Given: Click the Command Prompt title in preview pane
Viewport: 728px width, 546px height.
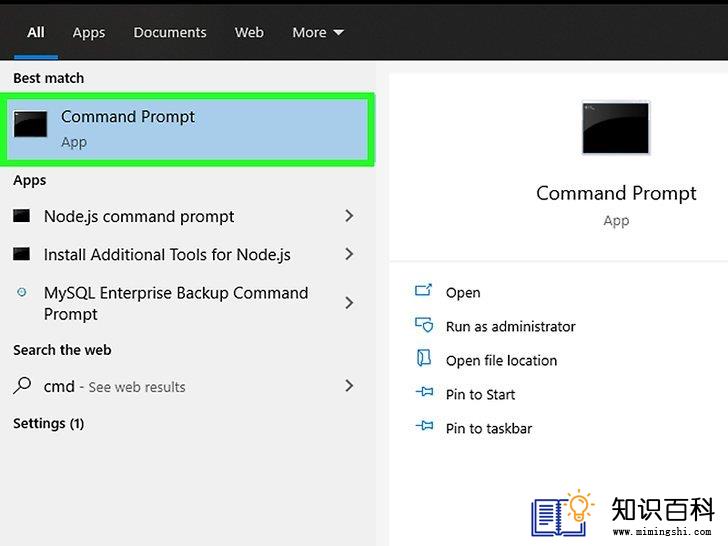Looking at the screenshot, I should 616,193.
